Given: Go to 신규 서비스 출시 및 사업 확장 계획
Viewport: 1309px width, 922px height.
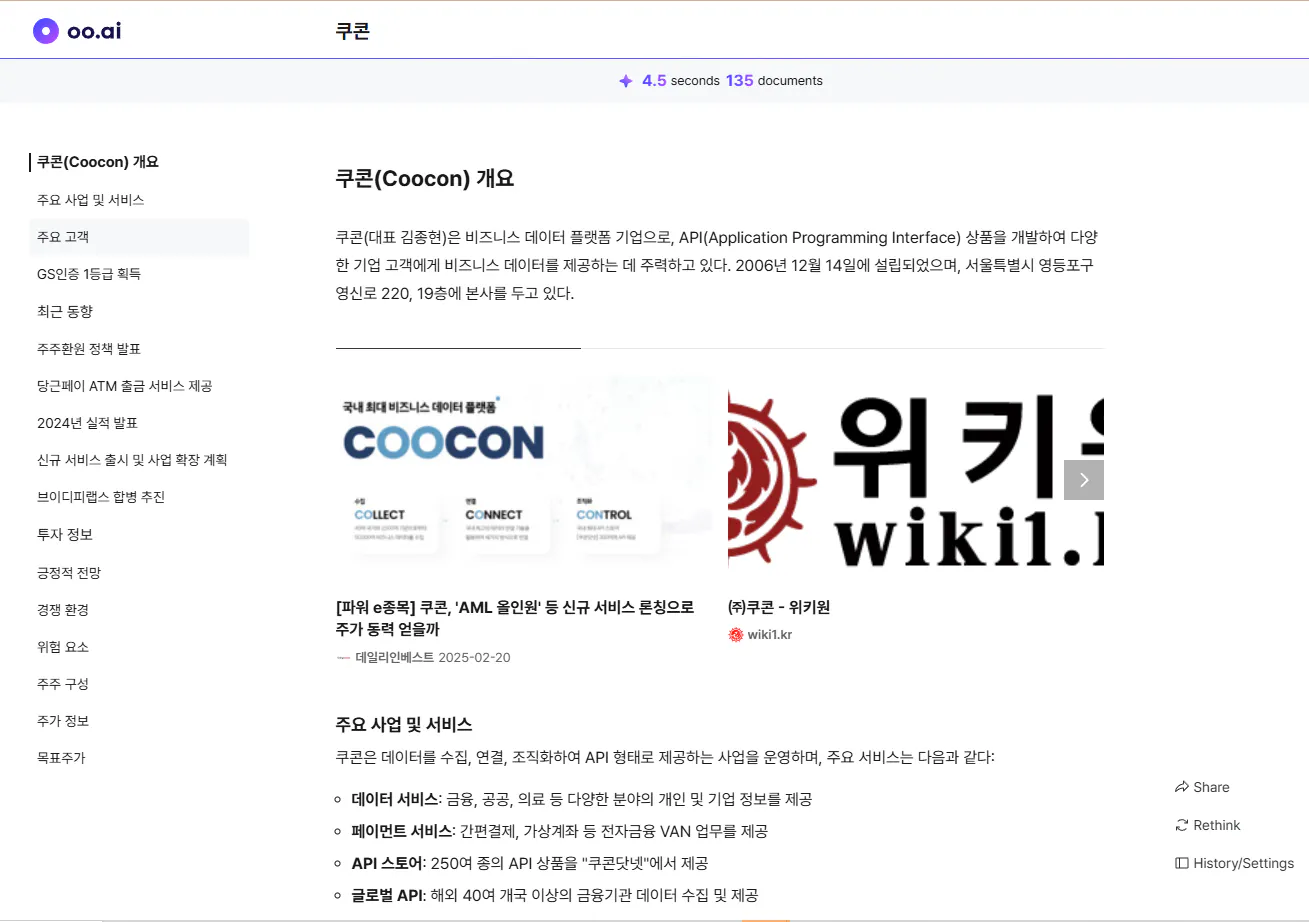Looking at the screenshot, I should point(133,460).
